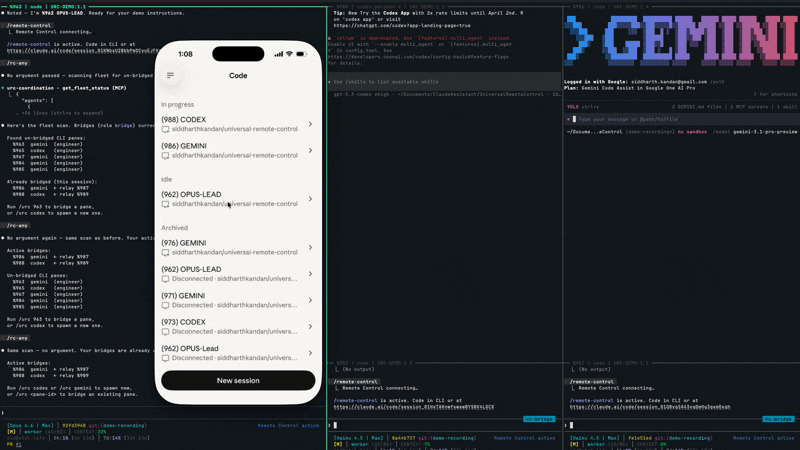Viewport: 800px width, 450px height.
Task: Click the 'no sandbox' indicator in Gemini
Action: click(x=692, y=132)
